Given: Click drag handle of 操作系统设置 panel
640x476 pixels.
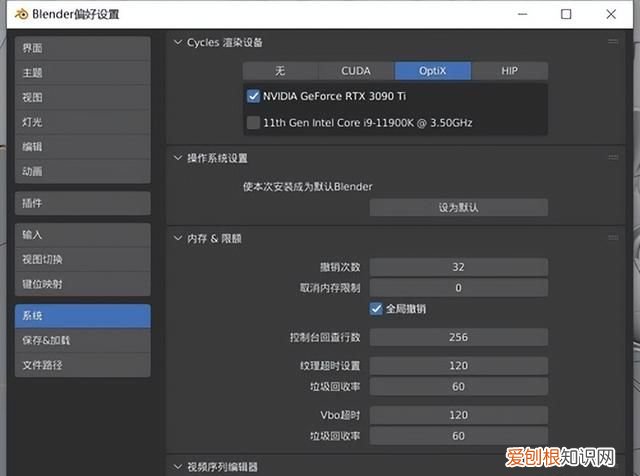Looking at the screenshot, I should (612, 157).
